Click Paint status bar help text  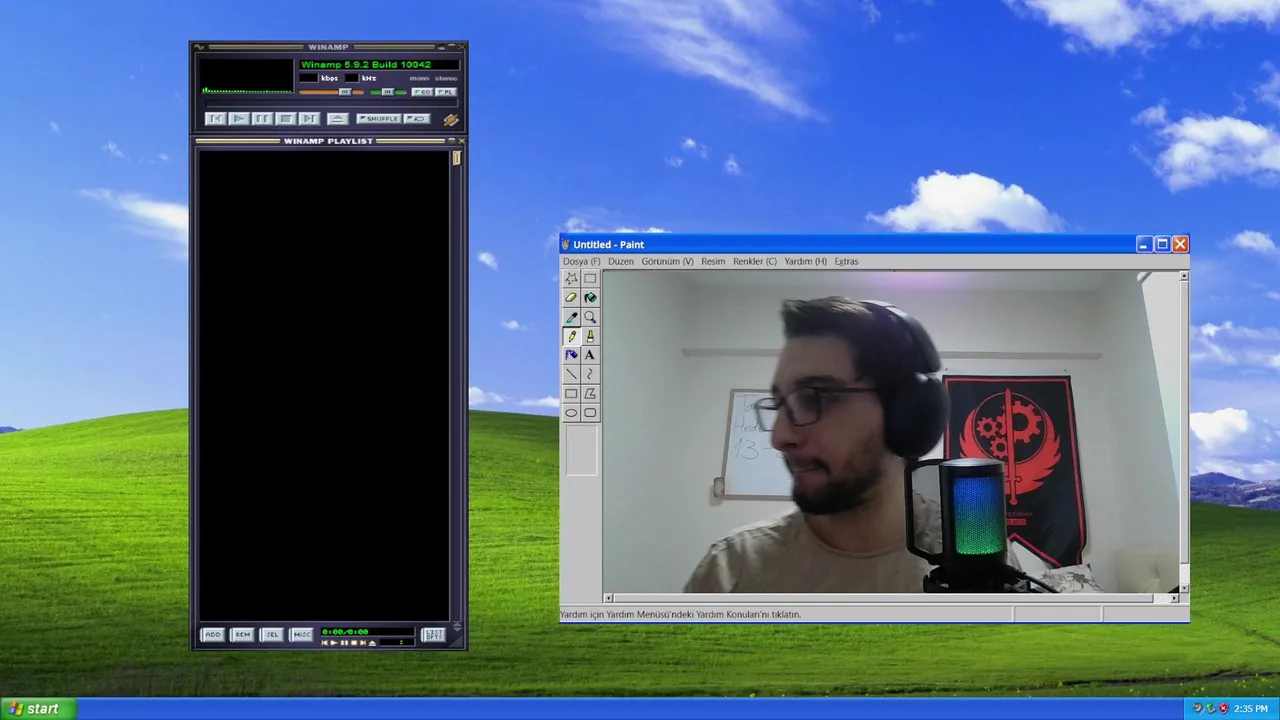[x=680, y=614]
